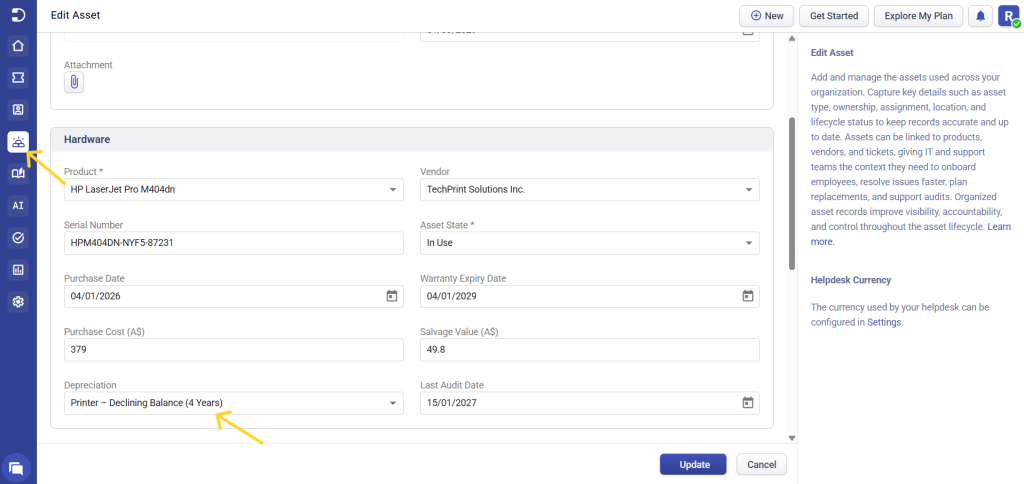Image resolution: width=1024 pixels, height=484 pixels.
Task: Click the scrollbar down arrow
Action: tap(792, 438)
